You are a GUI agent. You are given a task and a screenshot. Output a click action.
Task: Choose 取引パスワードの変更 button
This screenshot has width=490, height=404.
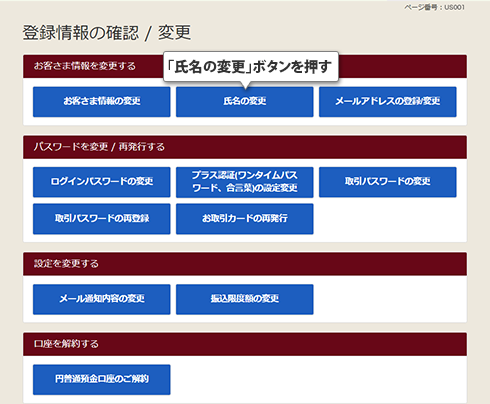pos(388,182)
